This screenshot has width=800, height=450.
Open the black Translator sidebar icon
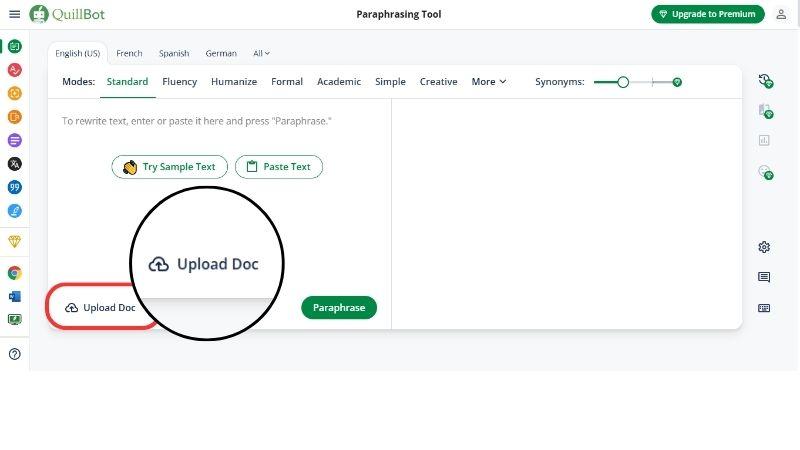click(15, 164)
